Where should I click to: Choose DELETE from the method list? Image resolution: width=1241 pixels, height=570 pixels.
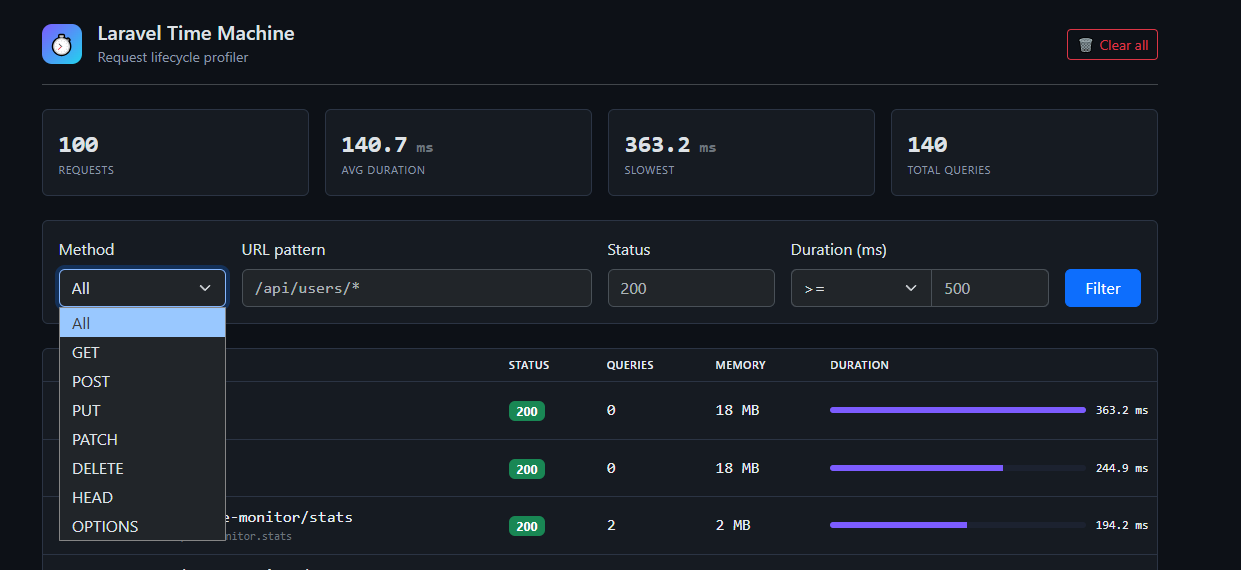(142, 468)
